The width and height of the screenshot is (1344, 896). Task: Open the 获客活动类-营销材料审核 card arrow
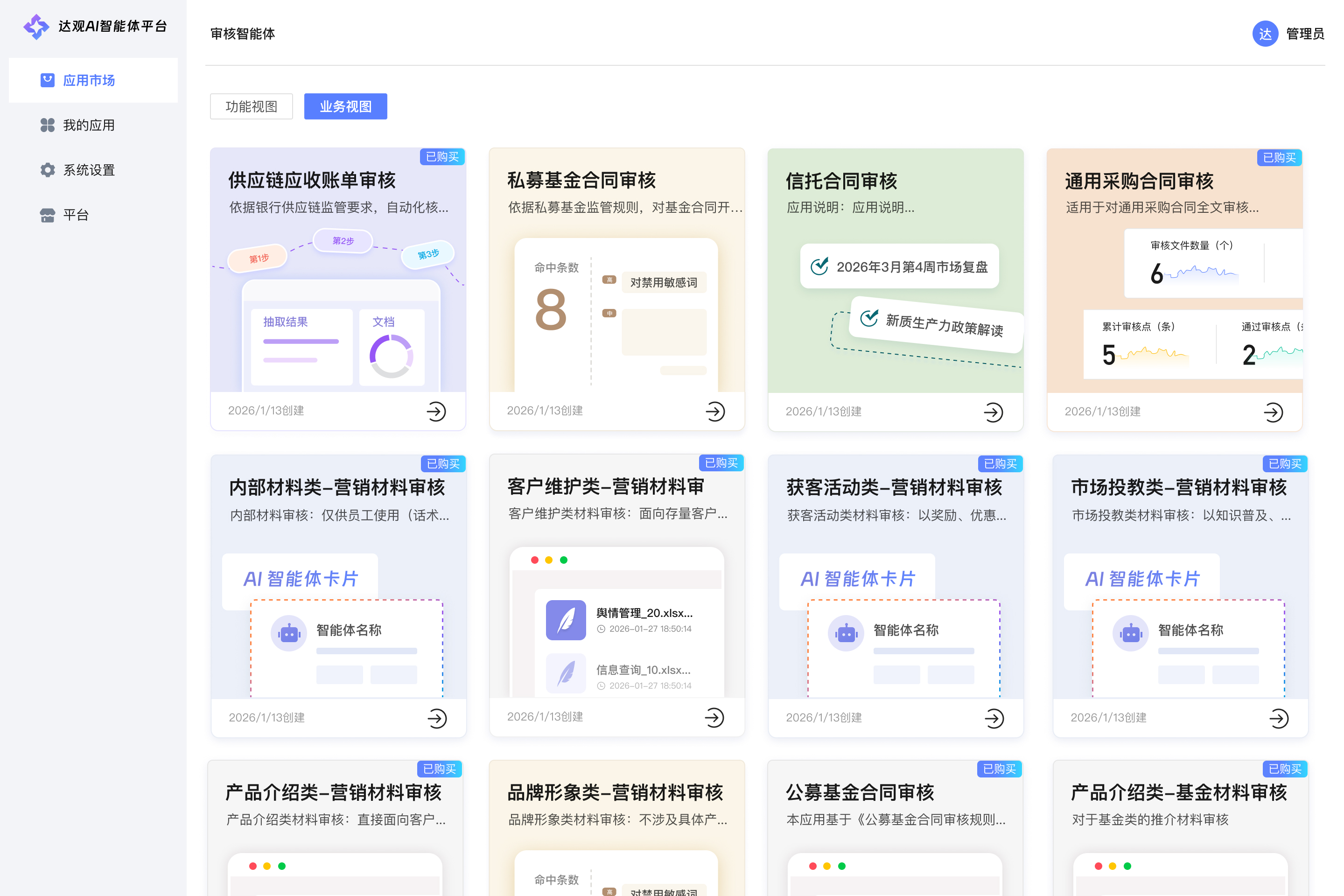click(994, 718)
